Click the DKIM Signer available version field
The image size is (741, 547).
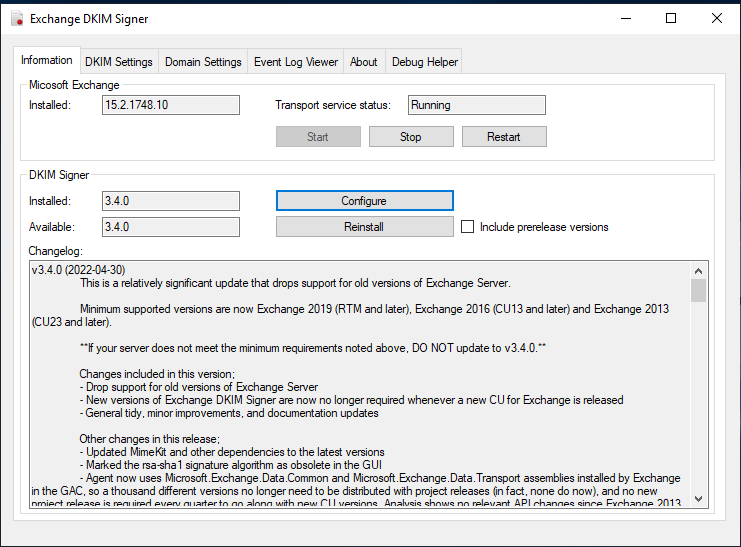tap(171, 227)
